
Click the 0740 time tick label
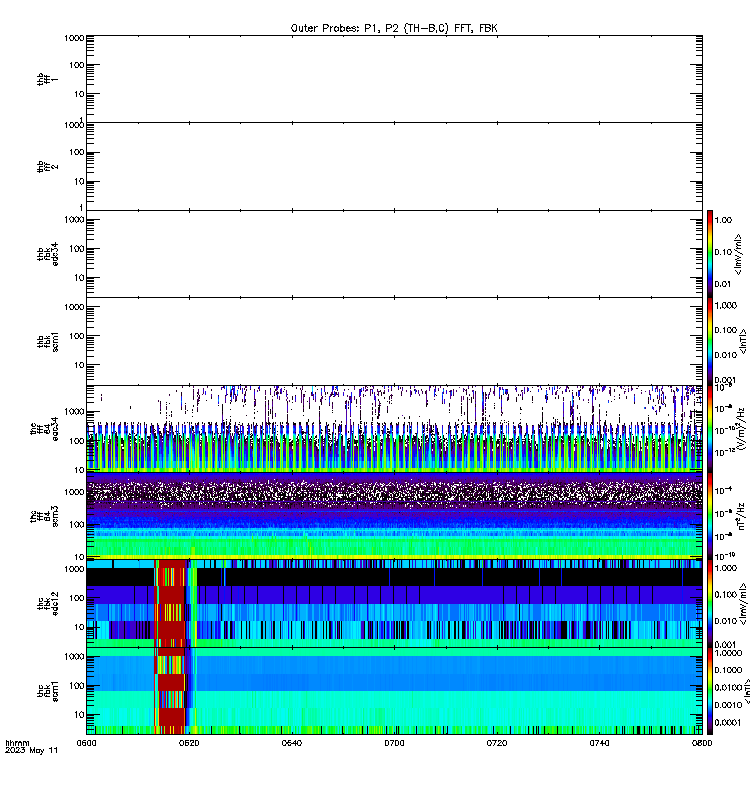pos(599,743)
